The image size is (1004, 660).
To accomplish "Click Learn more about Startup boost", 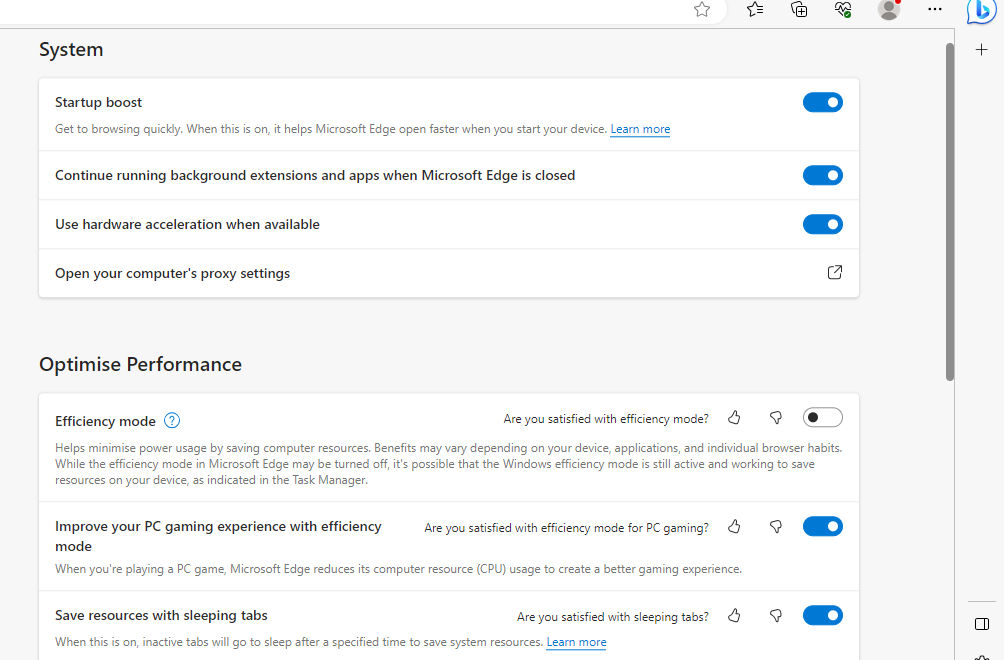I will point(640,129).
